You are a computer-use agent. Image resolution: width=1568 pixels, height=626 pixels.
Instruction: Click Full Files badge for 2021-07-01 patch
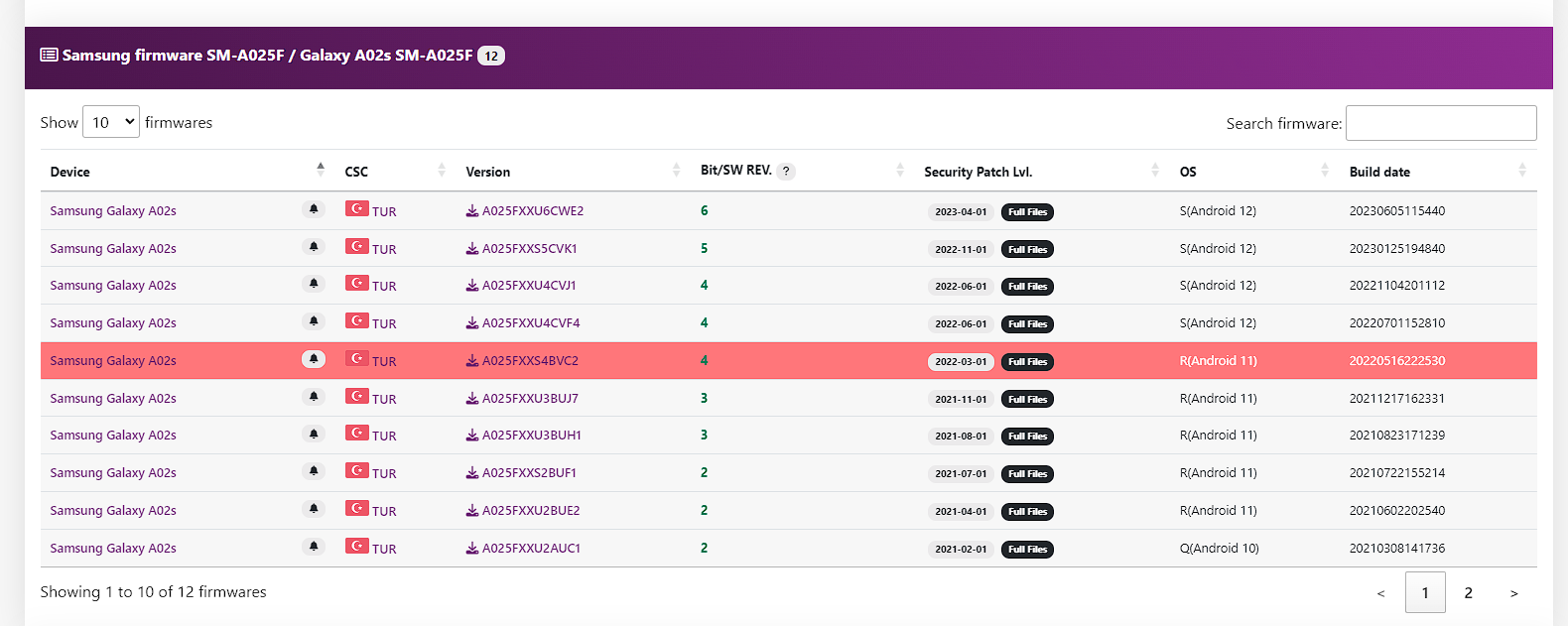pyautogui.click(x=1027, y=474)
